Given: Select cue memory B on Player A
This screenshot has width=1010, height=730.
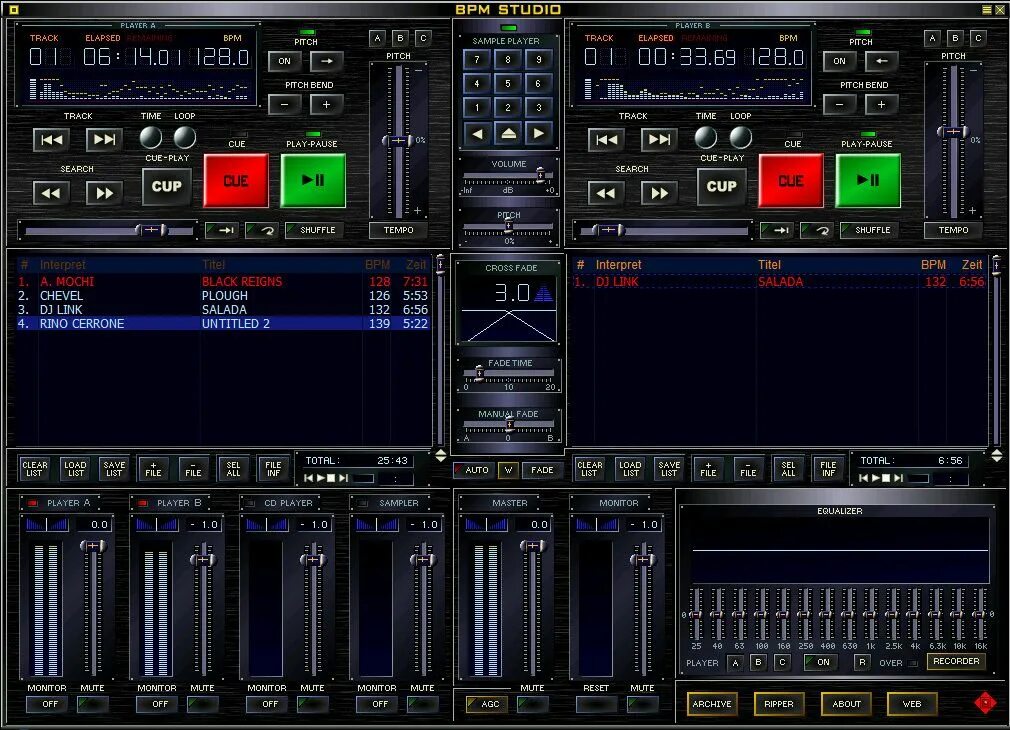Looking at the screenshot, I should tap(400, 38).
